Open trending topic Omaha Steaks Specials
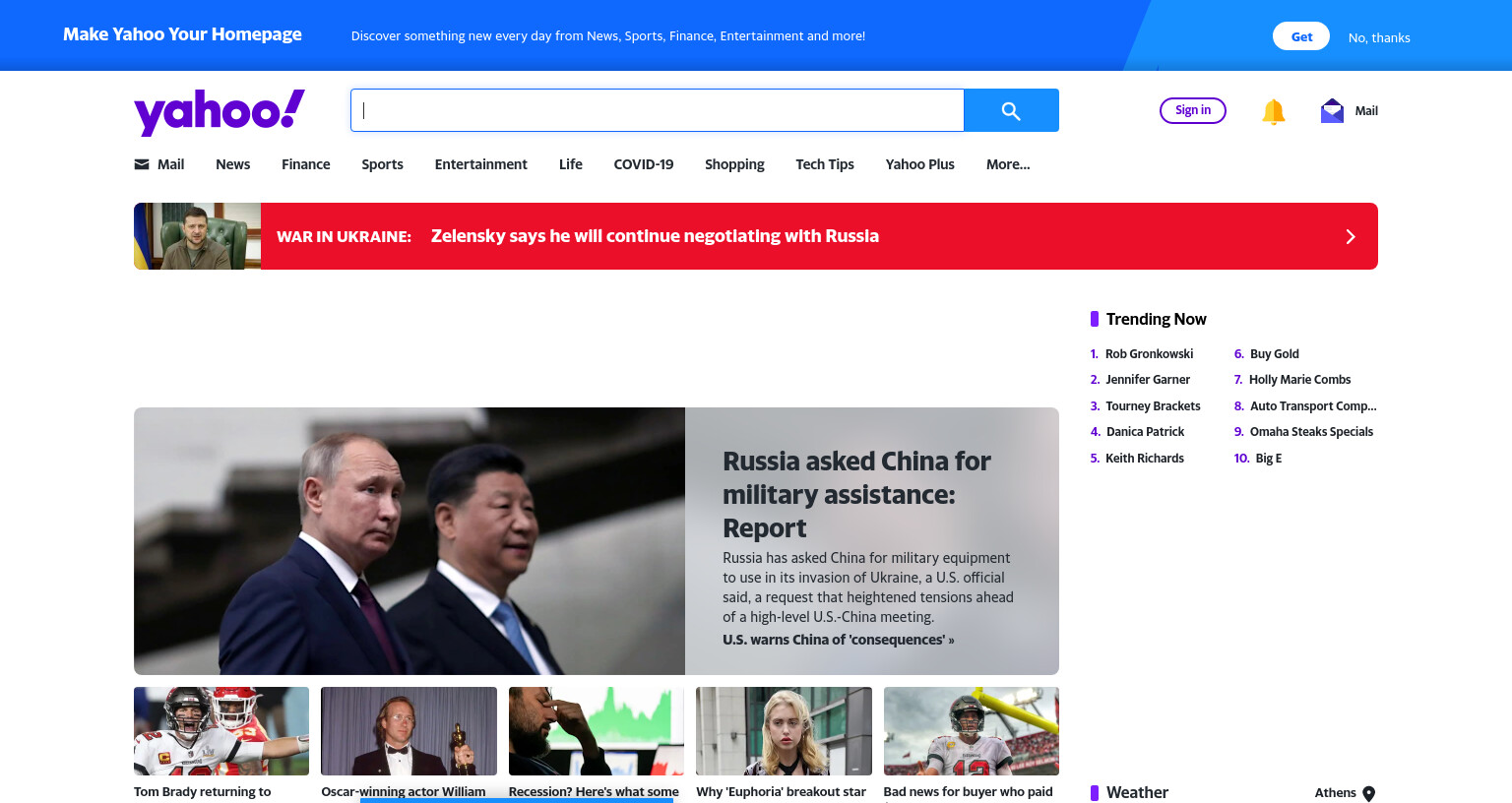The width and height of the screenshot is (1512, 803). (x=1311, y=432)
